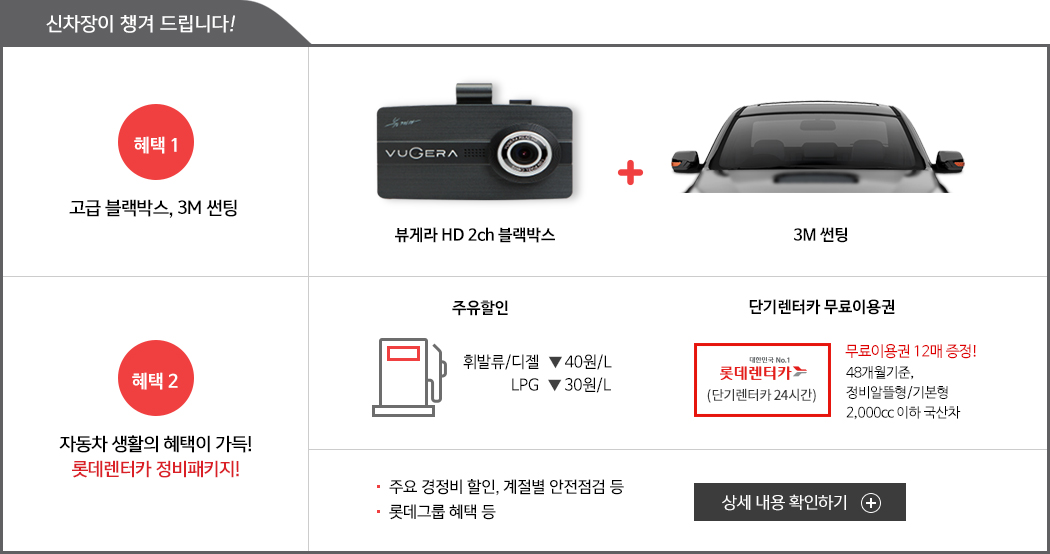Click the red 무료이용권 12매 증정! text

(911, 351)
